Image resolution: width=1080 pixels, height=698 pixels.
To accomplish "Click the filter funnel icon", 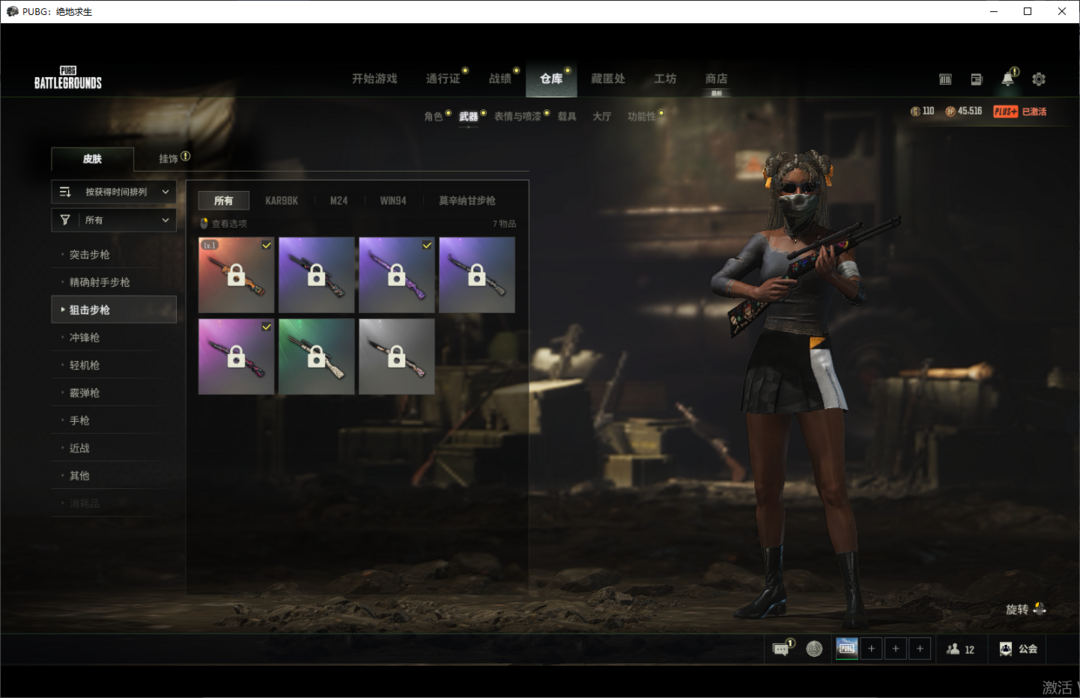I will click(x=65, y=220).
